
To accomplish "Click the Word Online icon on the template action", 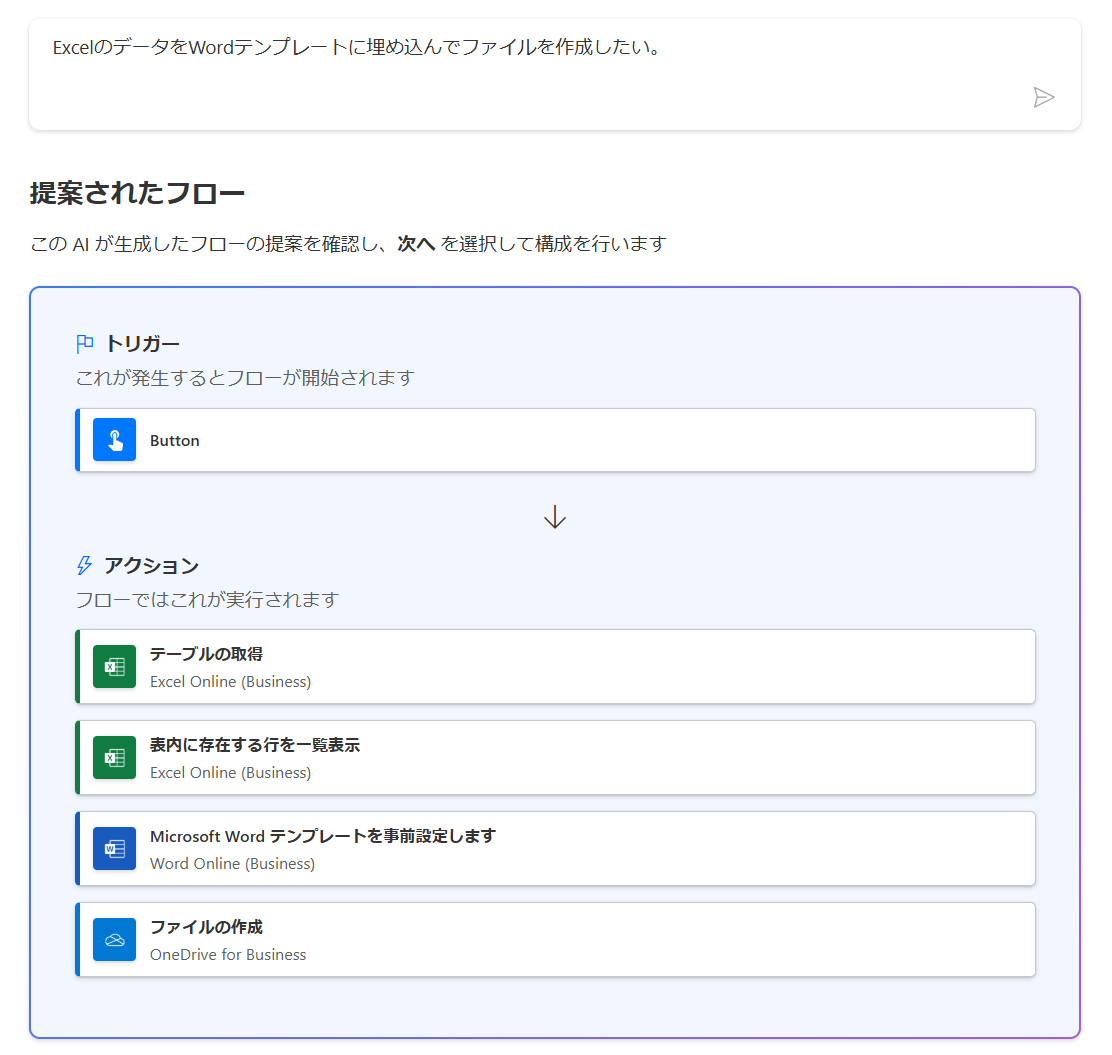I will click(x=114, y=848).
